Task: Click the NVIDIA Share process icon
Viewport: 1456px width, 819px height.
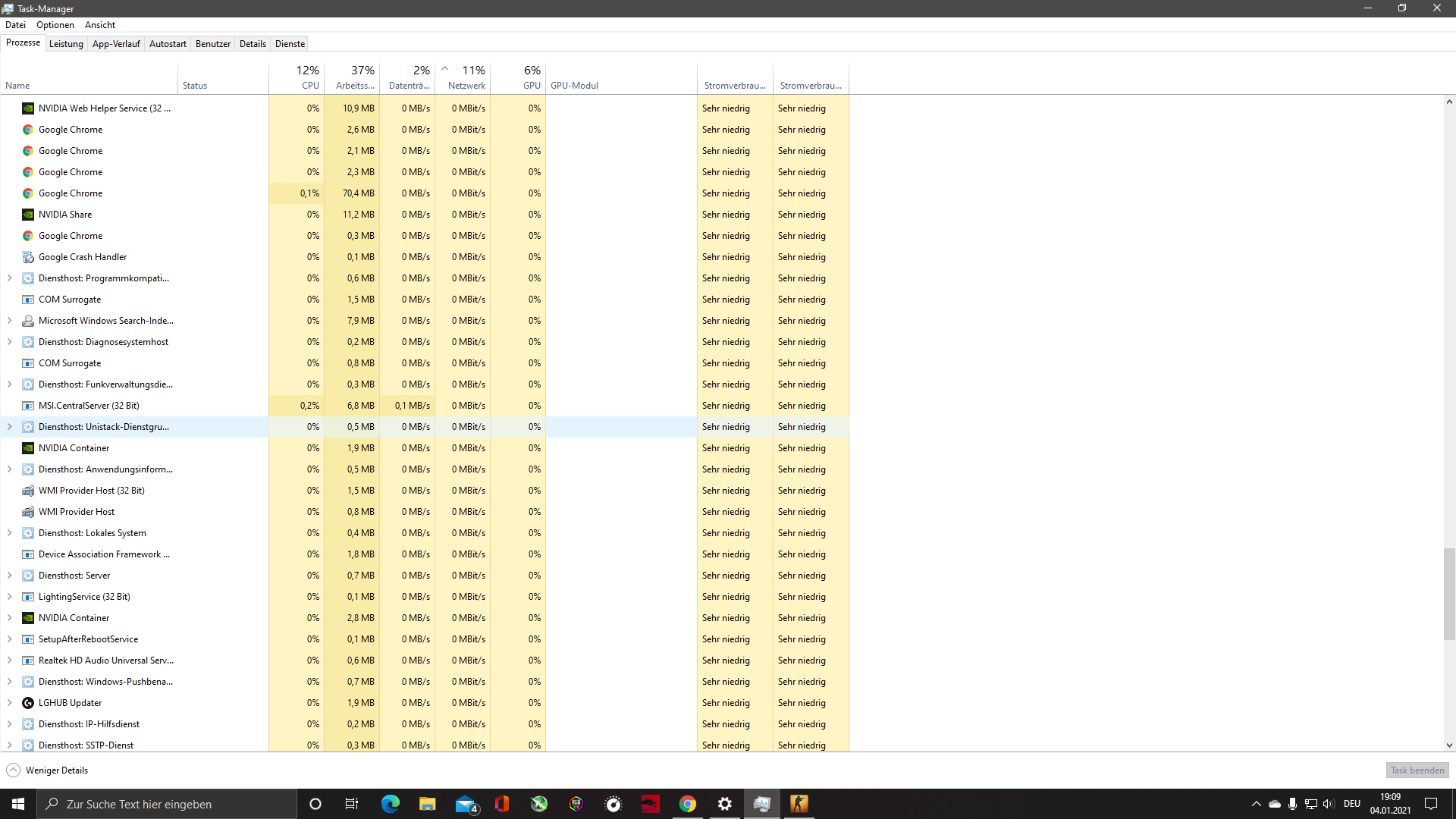Action: pos(28,215)
